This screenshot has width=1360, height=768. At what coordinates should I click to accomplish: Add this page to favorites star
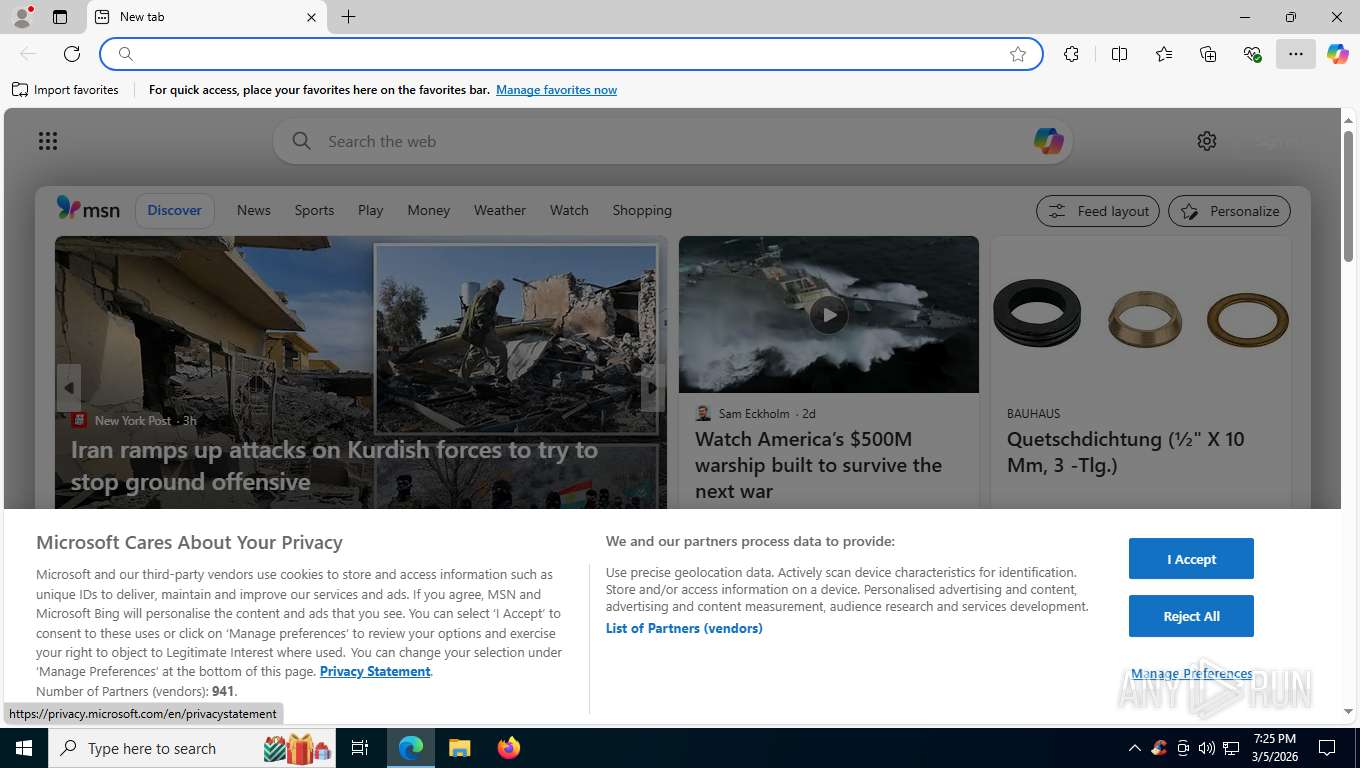(x=1018, y=54)
